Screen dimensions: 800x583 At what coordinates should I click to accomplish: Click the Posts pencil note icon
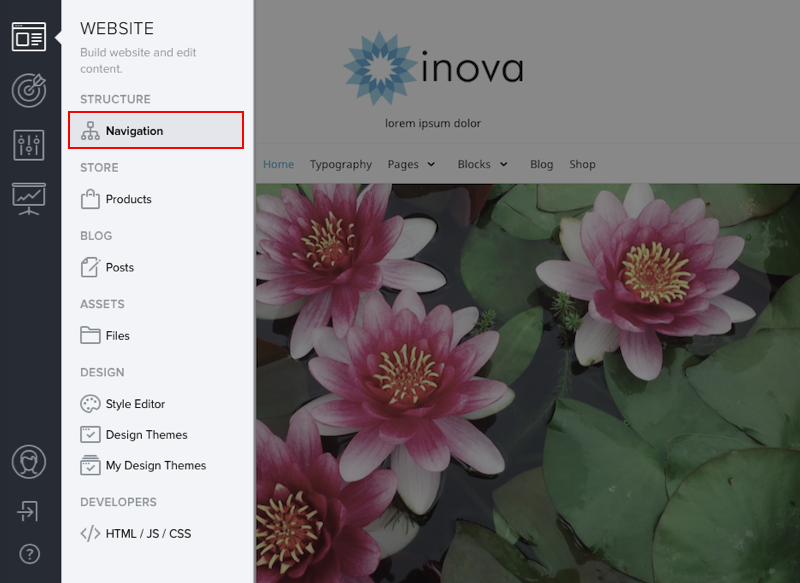pyautogui.click(x=90, y=267)
